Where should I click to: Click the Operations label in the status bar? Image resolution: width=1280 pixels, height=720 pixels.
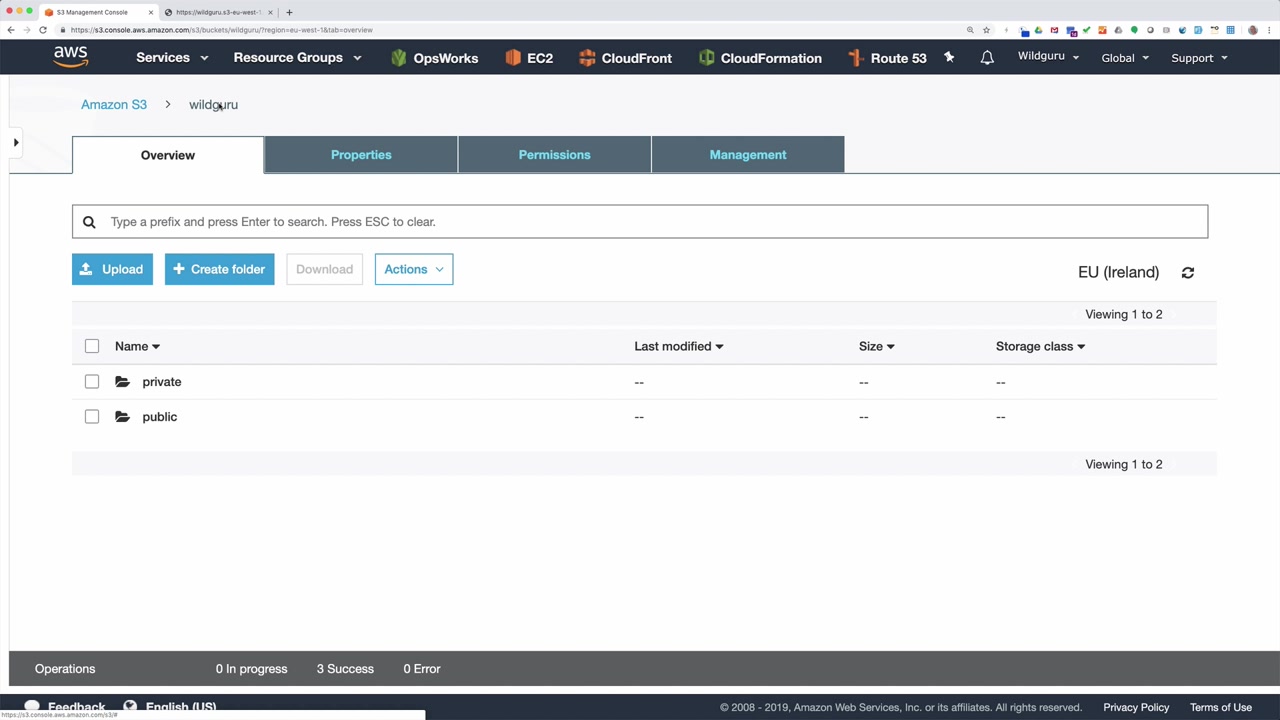pyautogui.click(x=65, y=669)
